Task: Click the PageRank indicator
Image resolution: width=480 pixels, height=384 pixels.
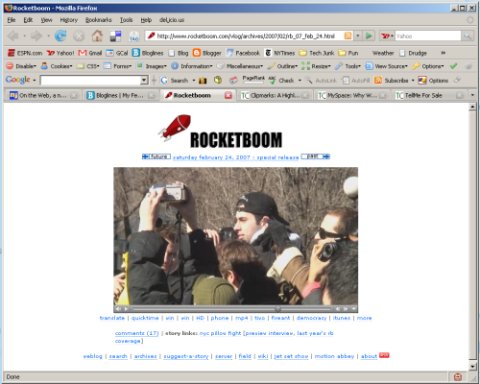Action: click(x=253, y=79)
